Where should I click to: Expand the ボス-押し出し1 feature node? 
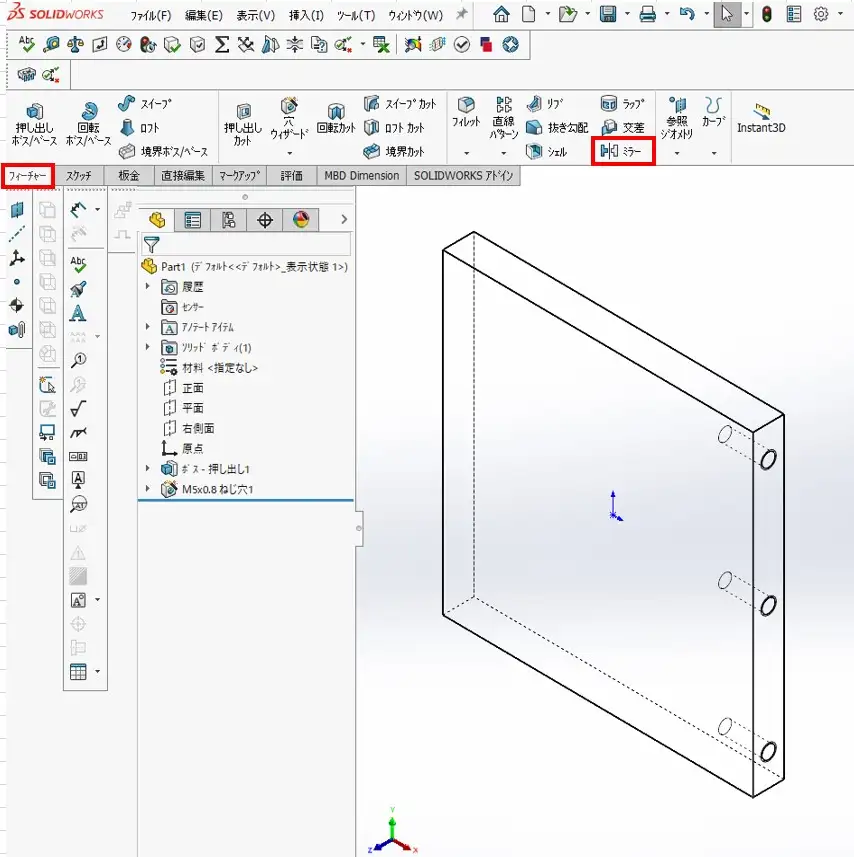(148, 468)
